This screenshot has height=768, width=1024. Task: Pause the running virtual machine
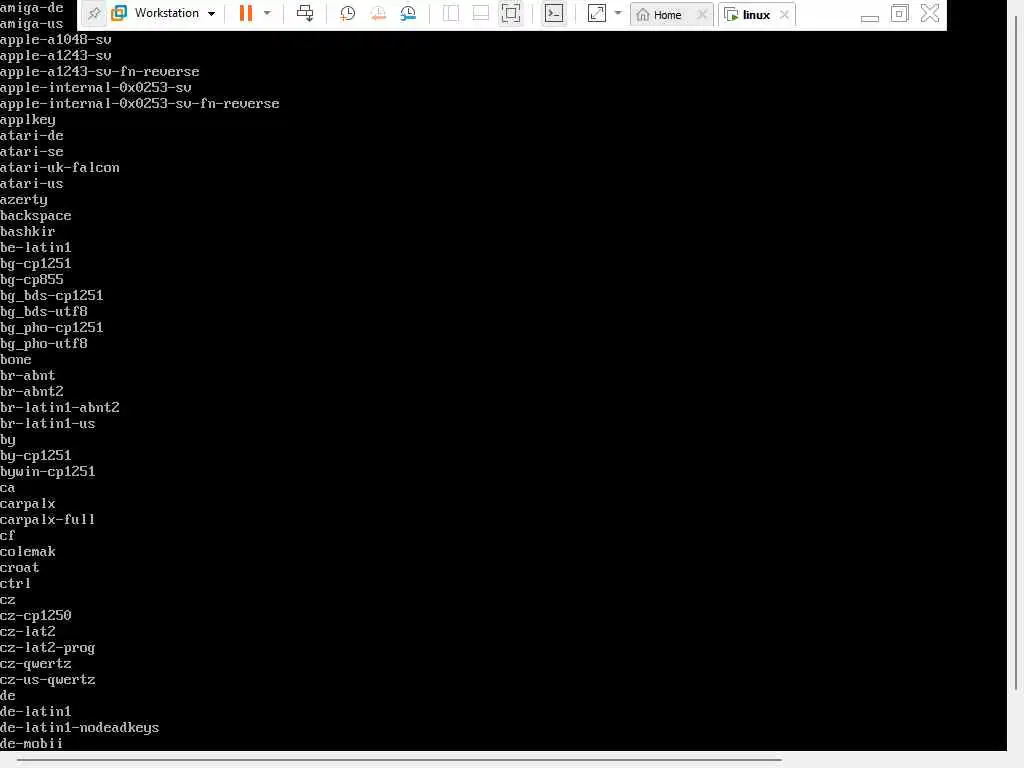(246, 13)
